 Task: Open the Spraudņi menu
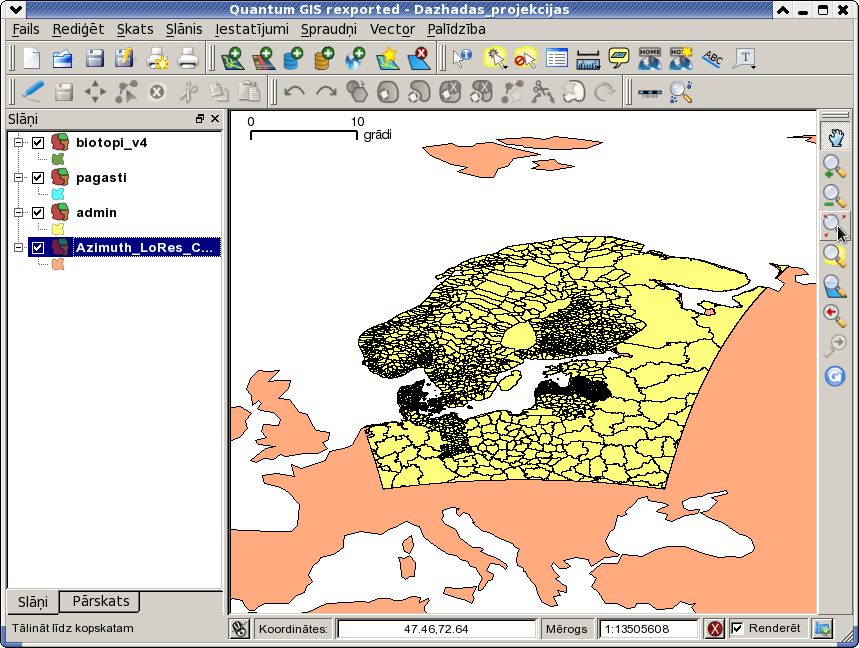pyautogui.click(x=329, y=29)
